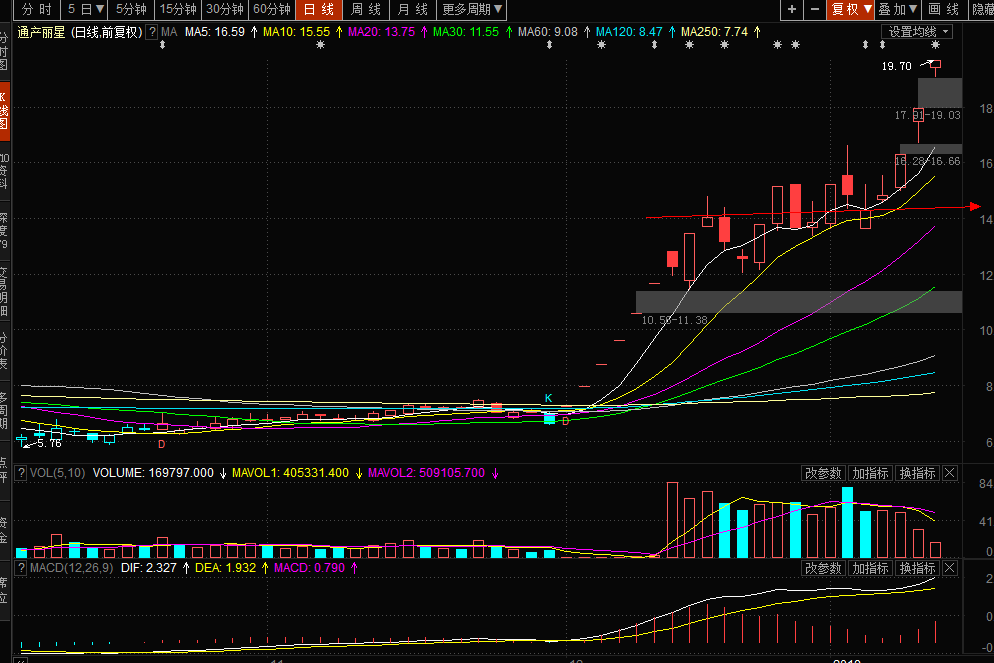
Task: Switch to the 周线 weekly tab
Action: point(366,10)
